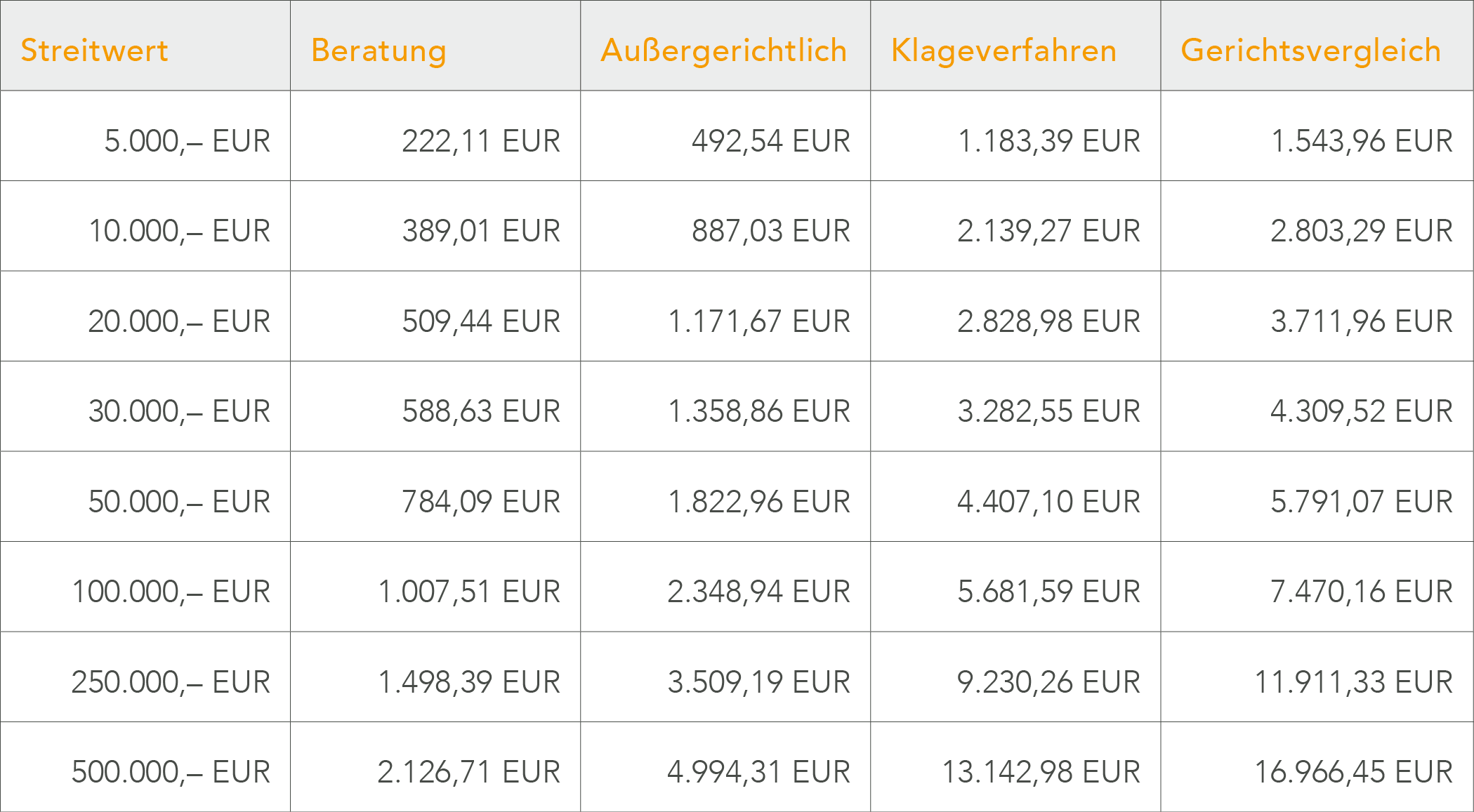Image resolution: width=1474 pixels, height=812 pixels.
Task: Select the 9.230,26 EUR value
Action: [1048, 682]
